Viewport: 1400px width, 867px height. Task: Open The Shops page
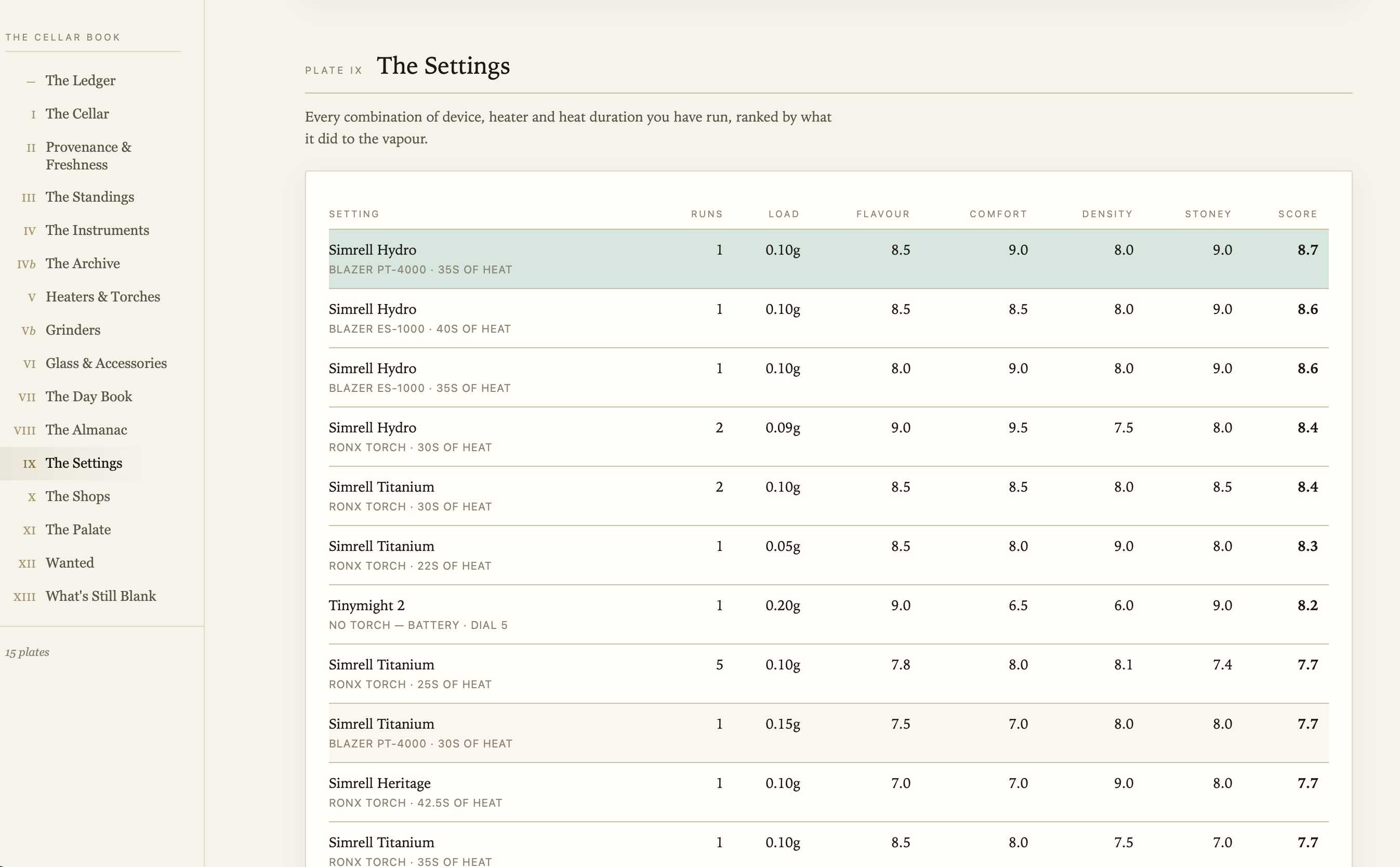(x=77, y=496)
